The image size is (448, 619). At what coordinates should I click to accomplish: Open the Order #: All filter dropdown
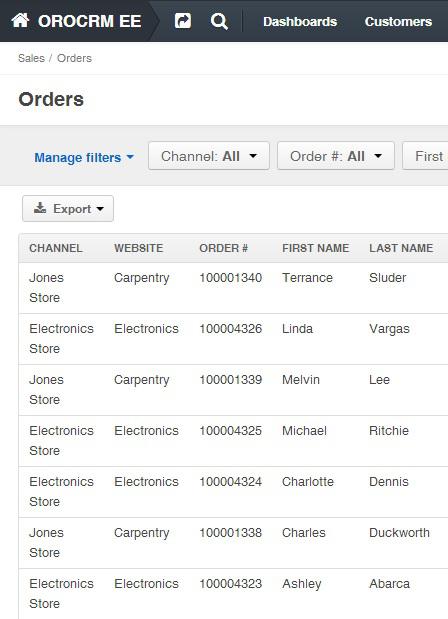tap(336, 156)
